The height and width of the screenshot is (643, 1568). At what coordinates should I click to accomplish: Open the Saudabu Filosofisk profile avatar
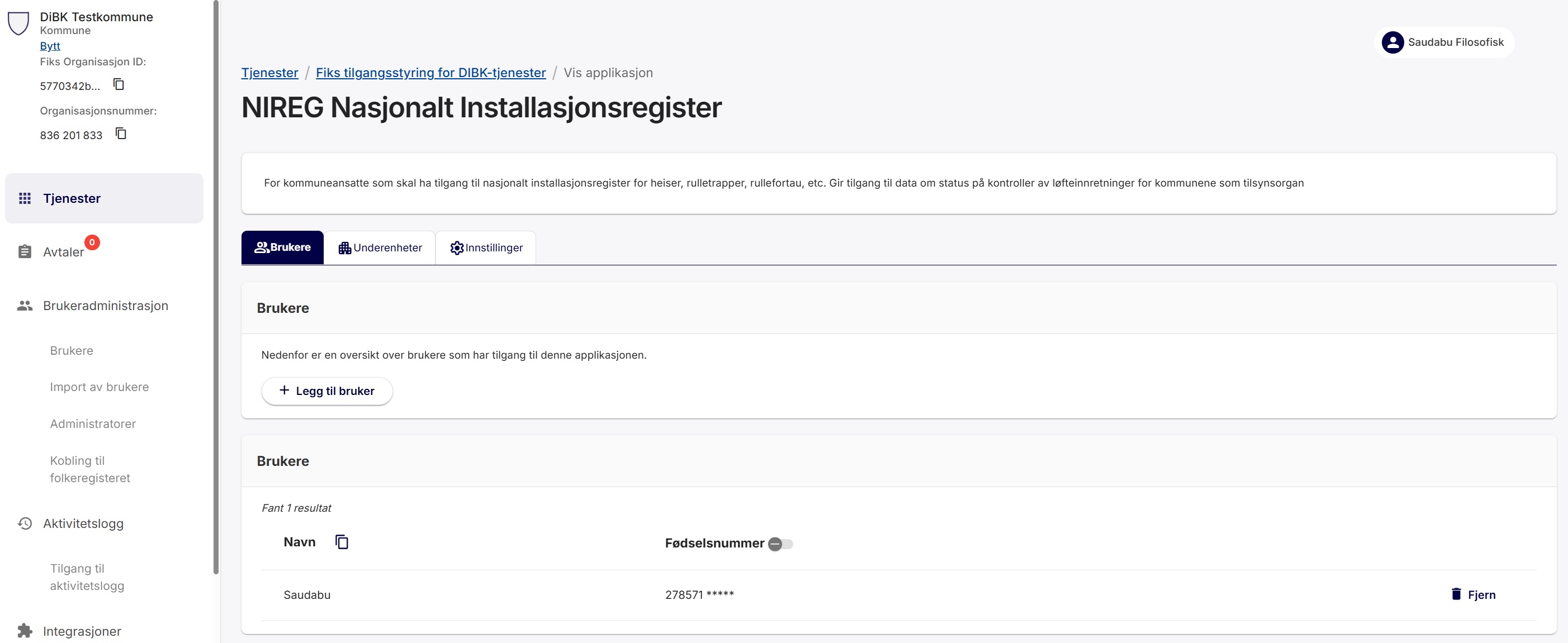tap(1392, 42)
